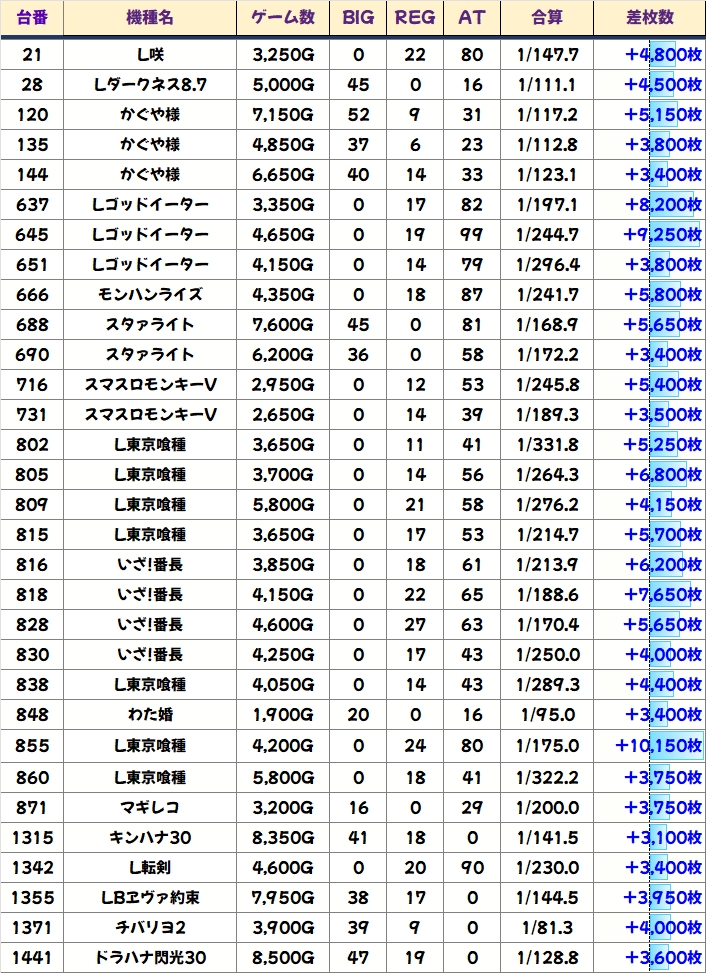The image size is (706, 973).
Task: Click the +6,800枚 difference cell
Action: click(650, 474)
